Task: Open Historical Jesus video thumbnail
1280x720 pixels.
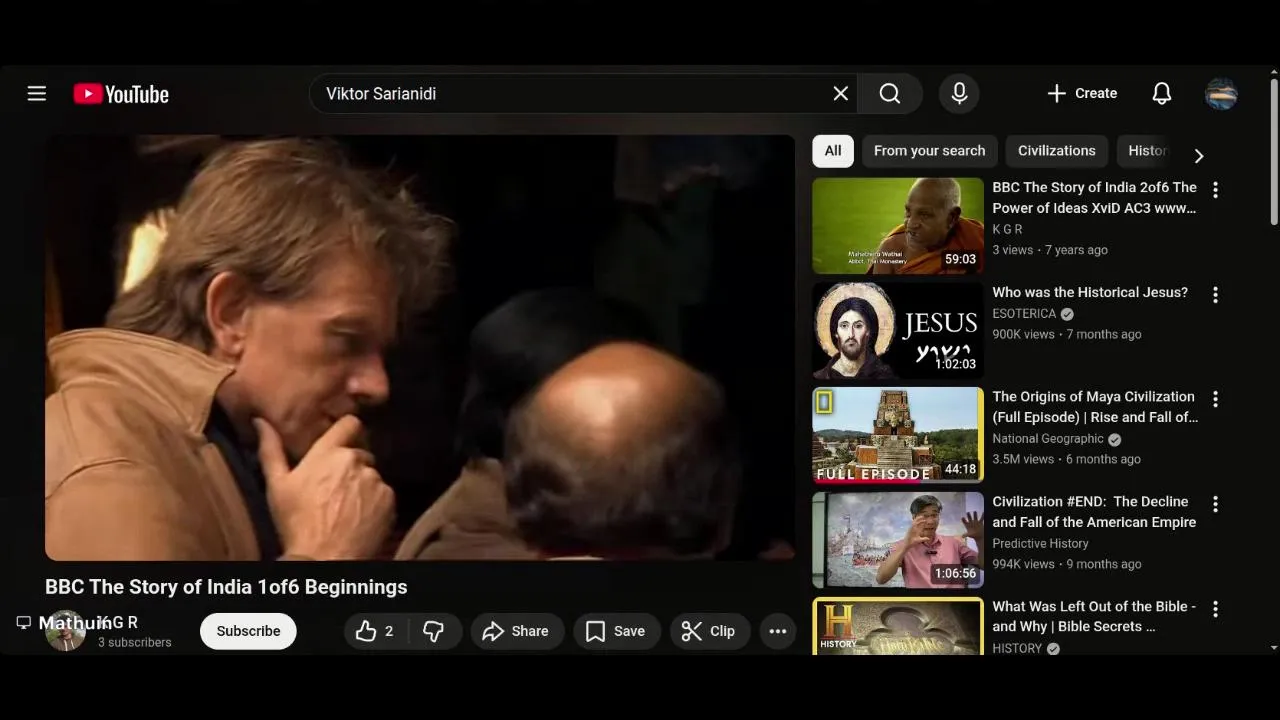Action: point(898,331)
